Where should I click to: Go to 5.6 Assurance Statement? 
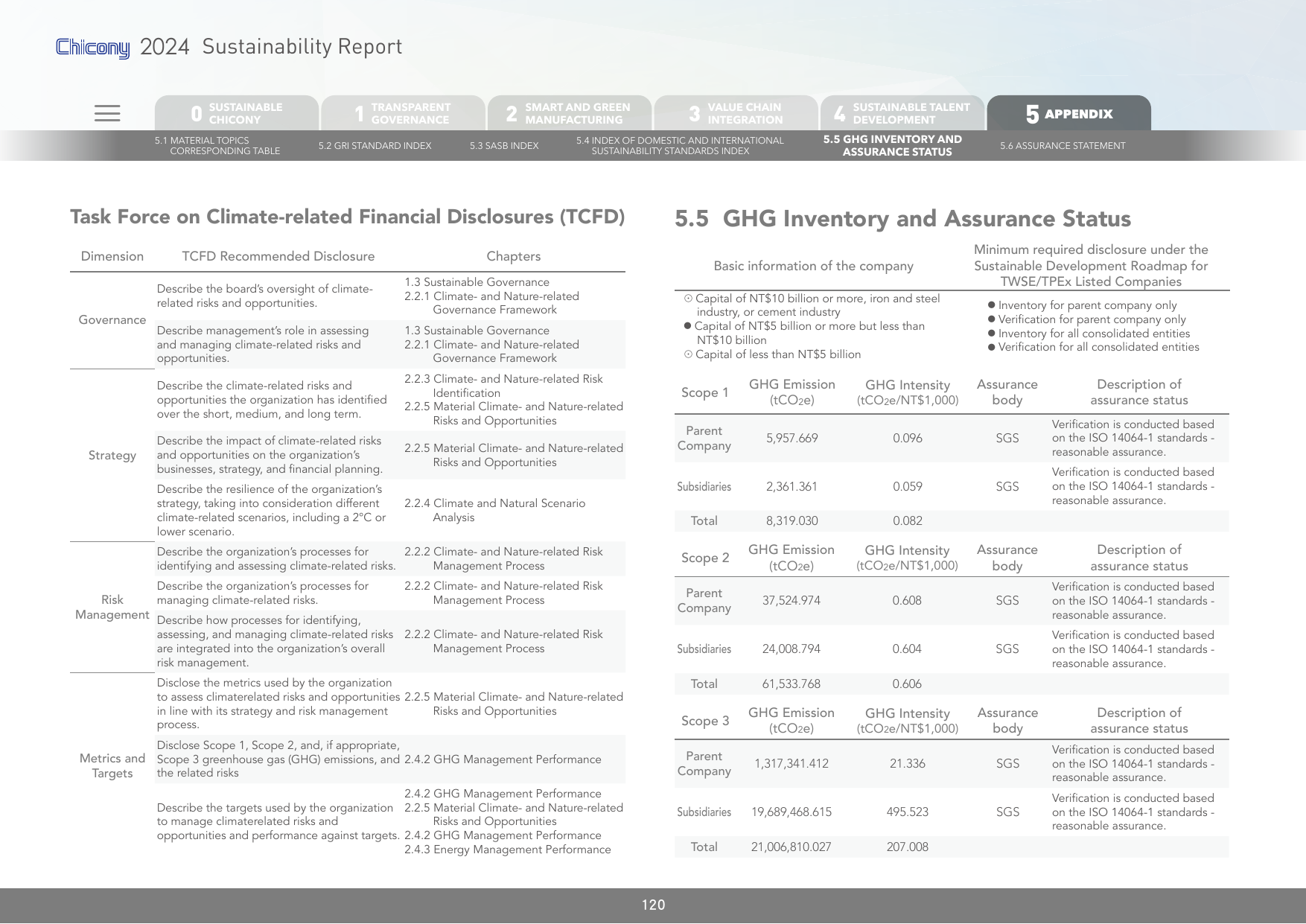coord(1063,146)
